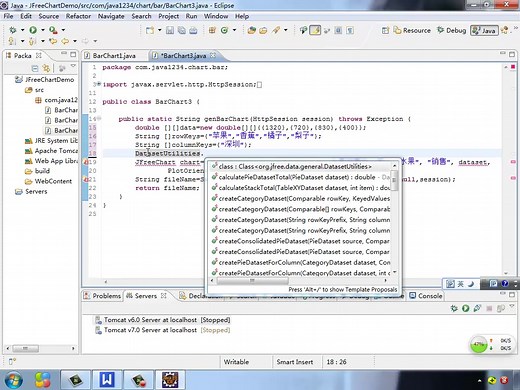The image size is (520, 390).
Task: Click the Next Annotation toolbar icon
Action: [12, 41]
